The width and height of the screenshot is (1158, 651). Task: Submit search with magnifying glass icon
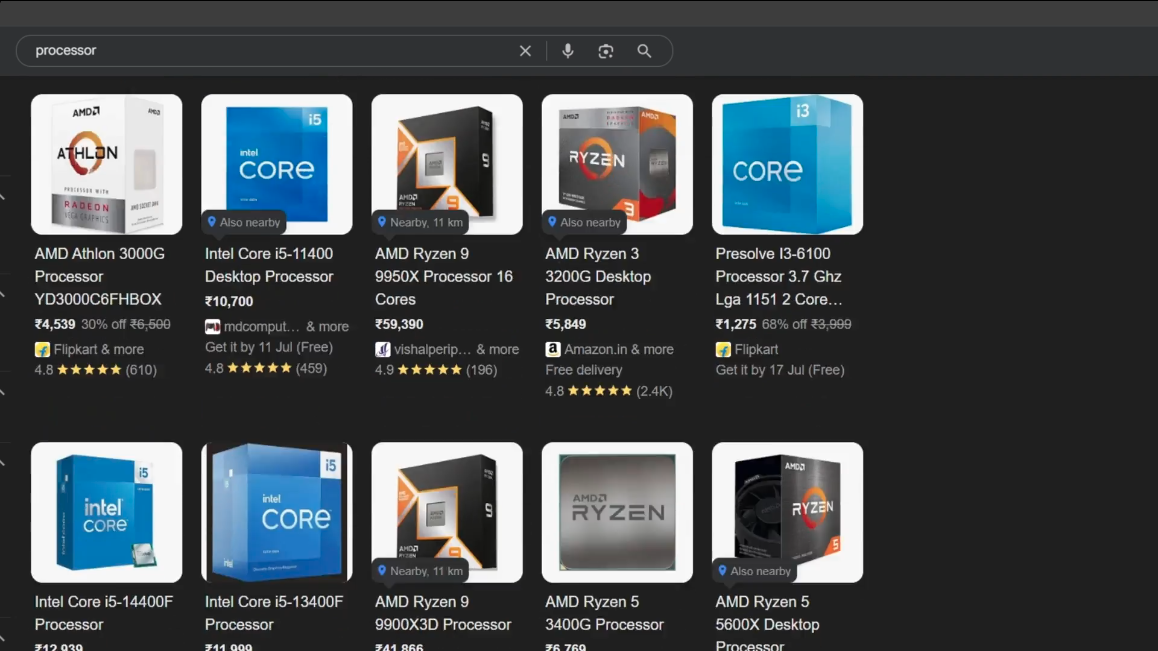(644, 51)
